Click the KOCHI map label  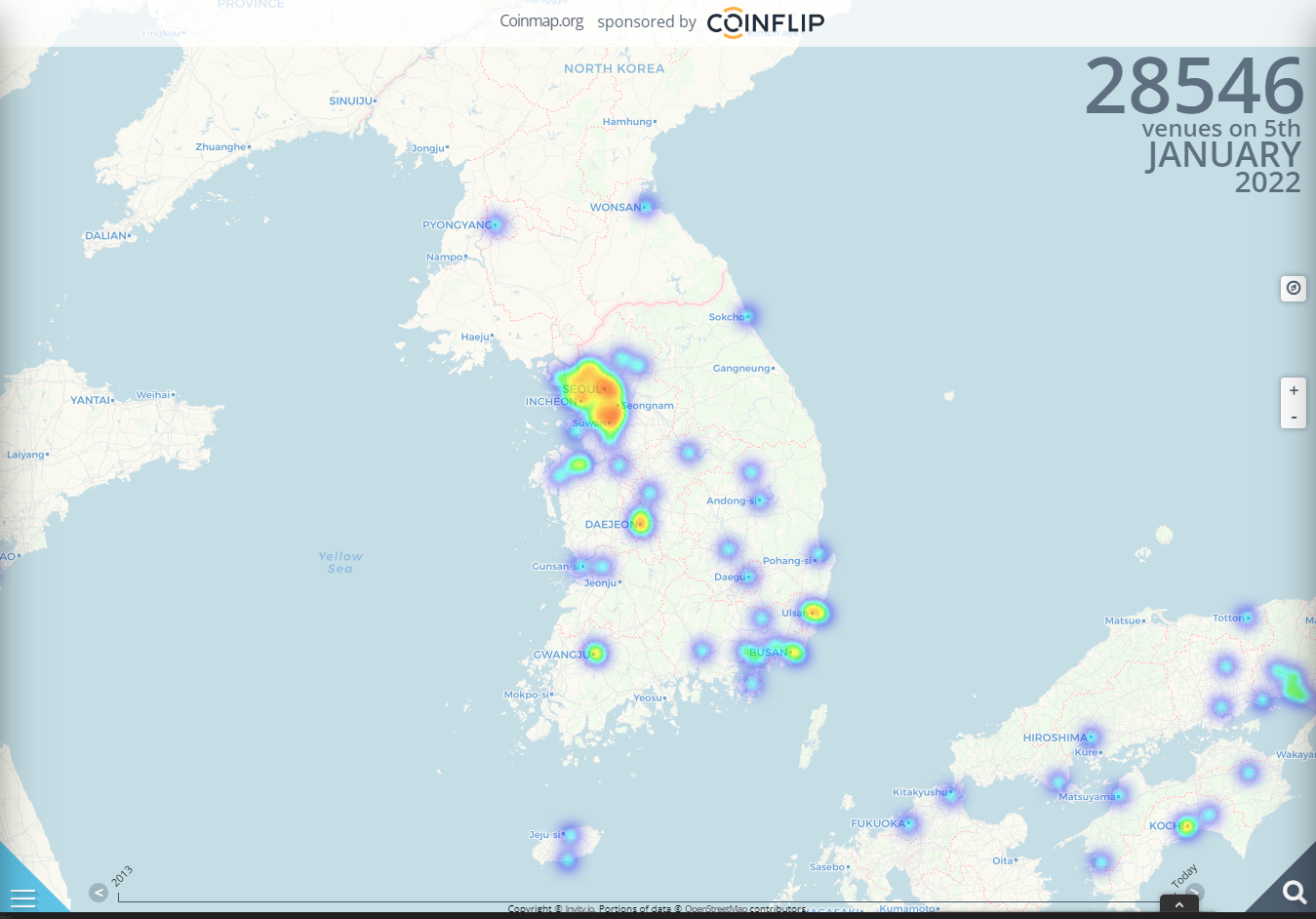1166,825
